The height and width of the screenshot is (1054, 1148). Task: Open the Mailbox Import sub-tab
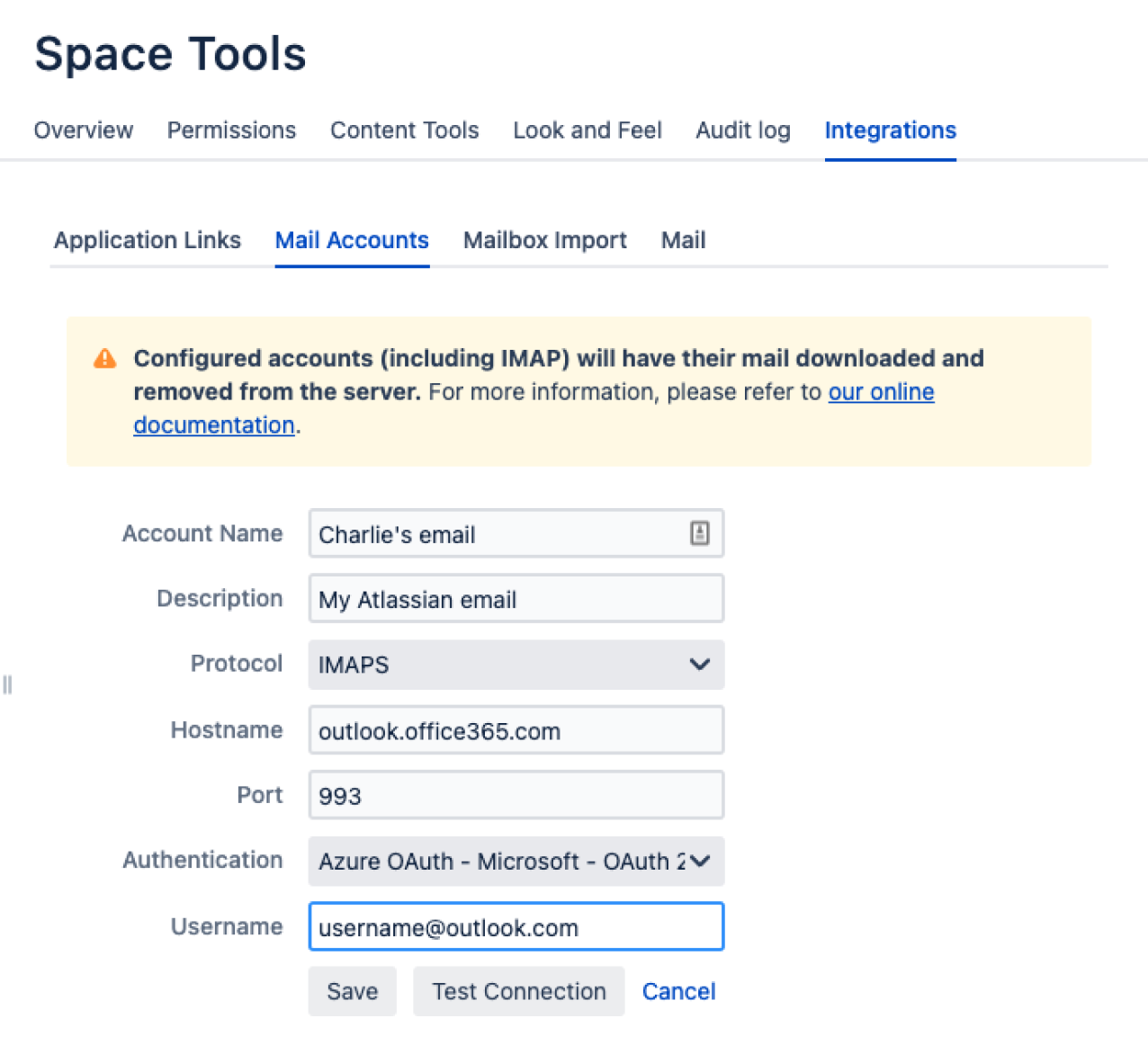coord(544,240)
